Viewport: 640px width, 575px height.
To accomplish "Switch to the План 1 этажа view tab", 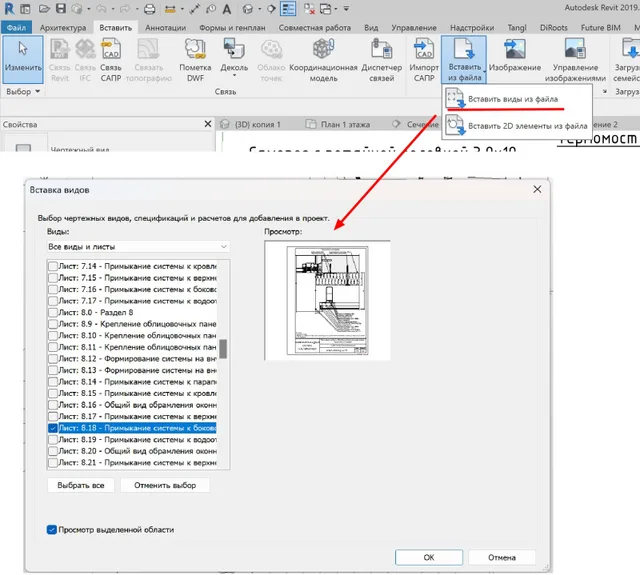I will click(x=338, y=124).
